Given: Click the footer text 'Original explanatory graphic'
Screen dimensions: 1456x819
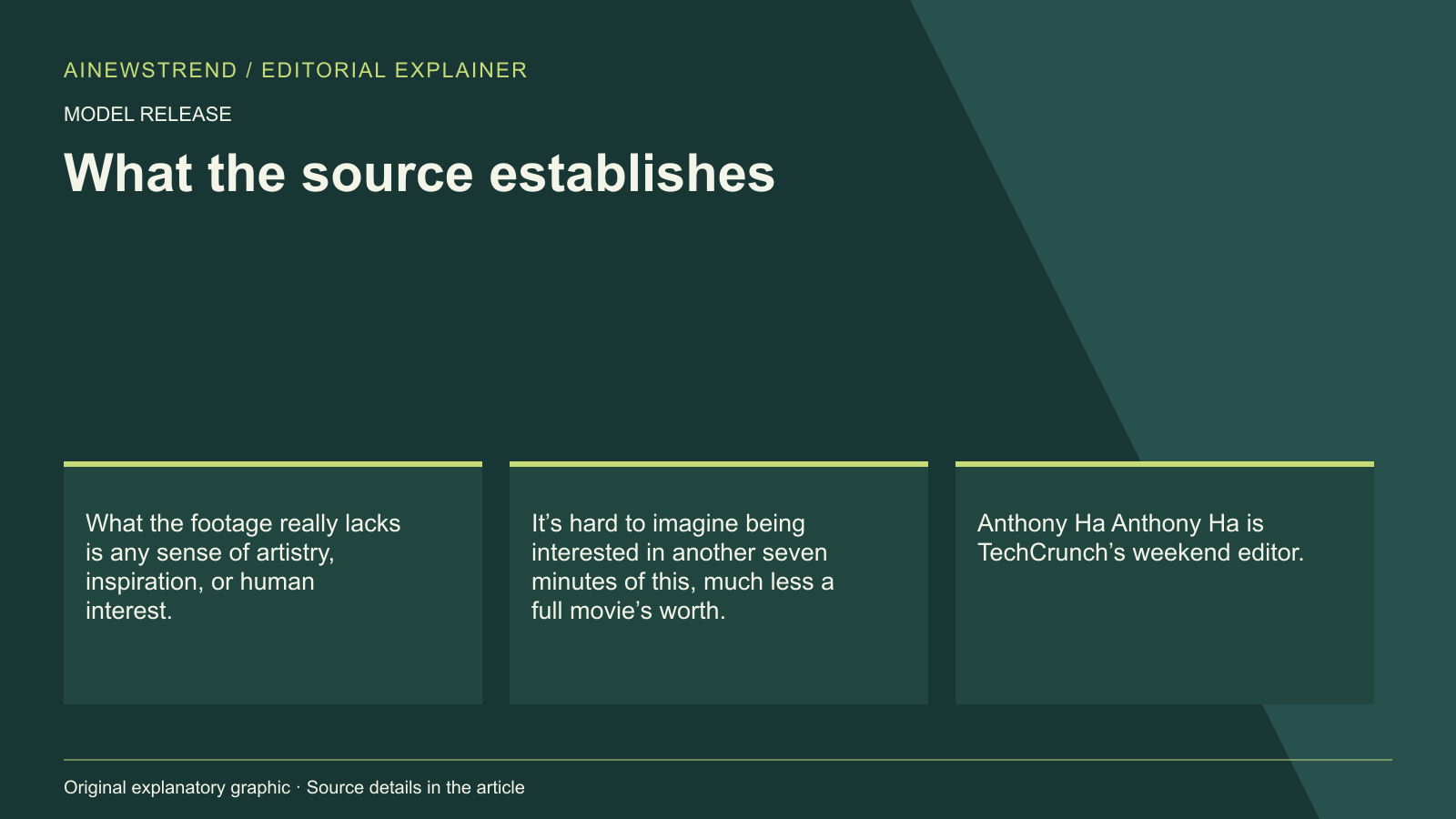Looking at the screenshot, I should pyautogui.click(x=177, y=787).
